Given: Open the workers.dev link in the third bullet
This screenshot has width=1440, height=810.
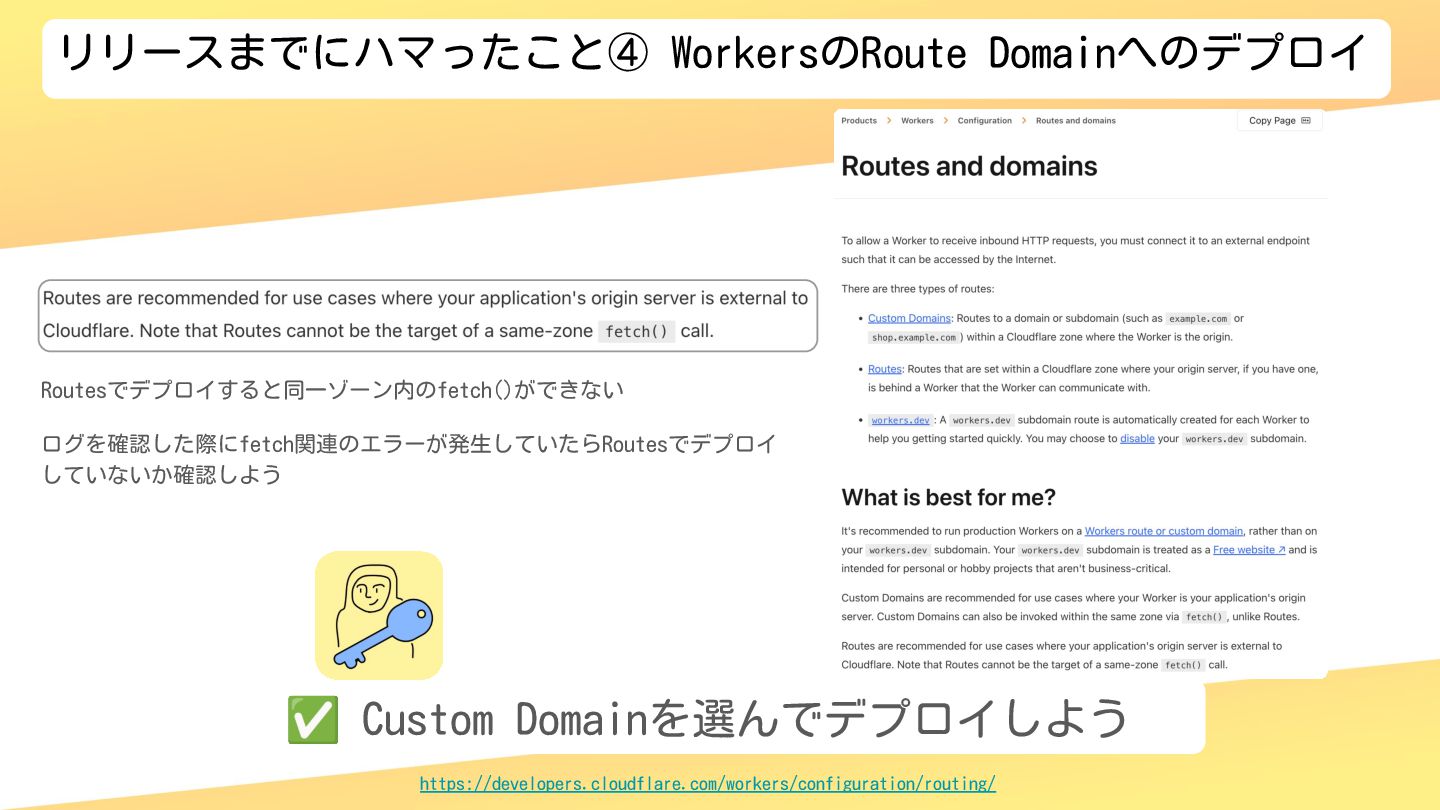Looking at the screenshot, I should (x=900, y=420).
